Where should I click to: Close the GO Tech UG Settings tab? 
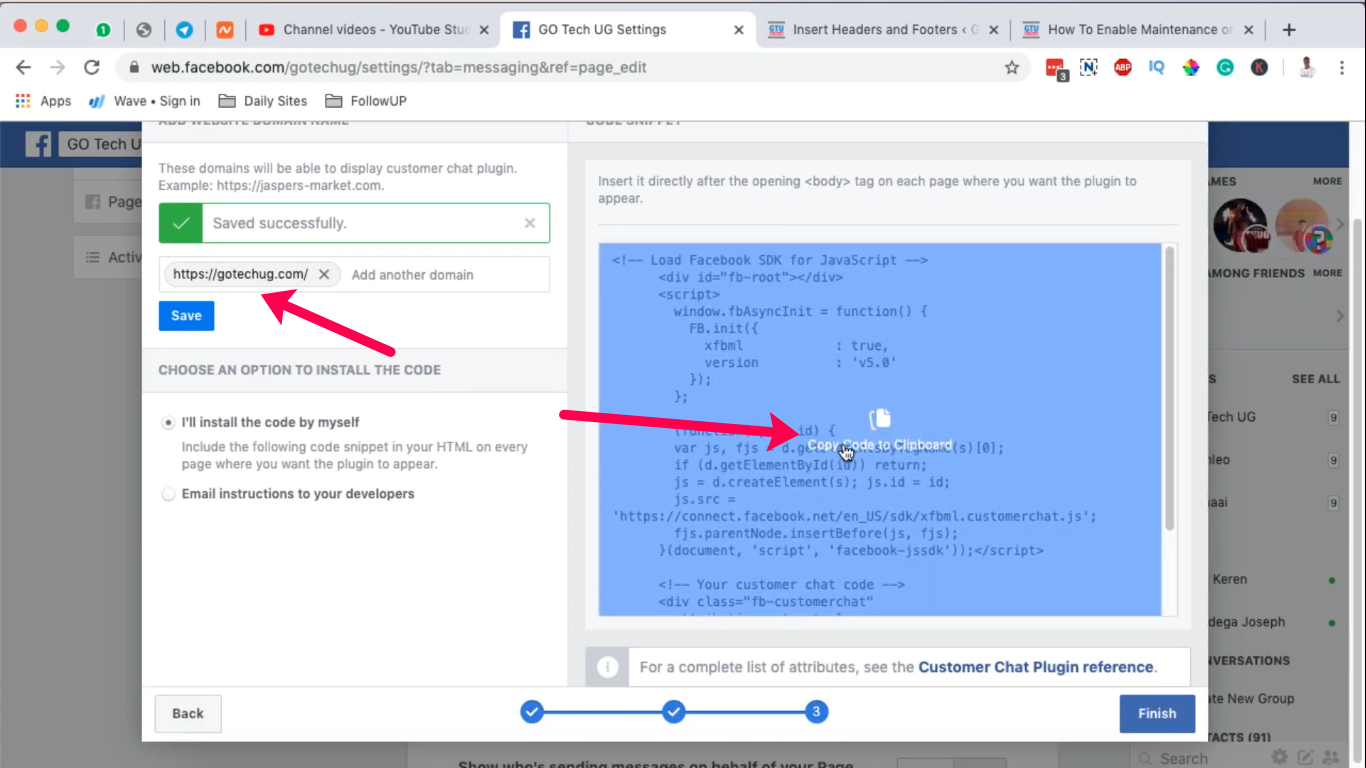tap(739, 30)
